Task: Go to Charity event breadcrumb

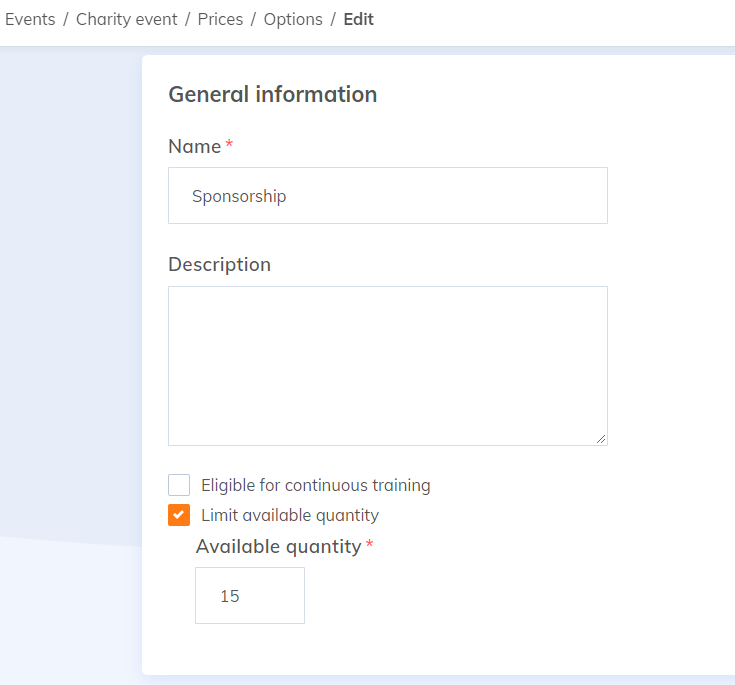Action: coord(127,19)
